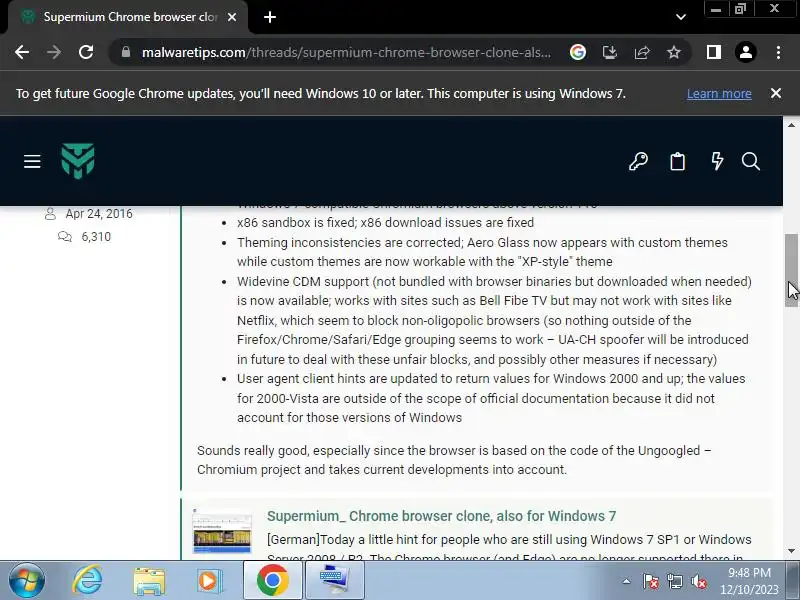Click the article preview thumbnail image
This screenshot has height=600, width=800.
tap(222, 532)
